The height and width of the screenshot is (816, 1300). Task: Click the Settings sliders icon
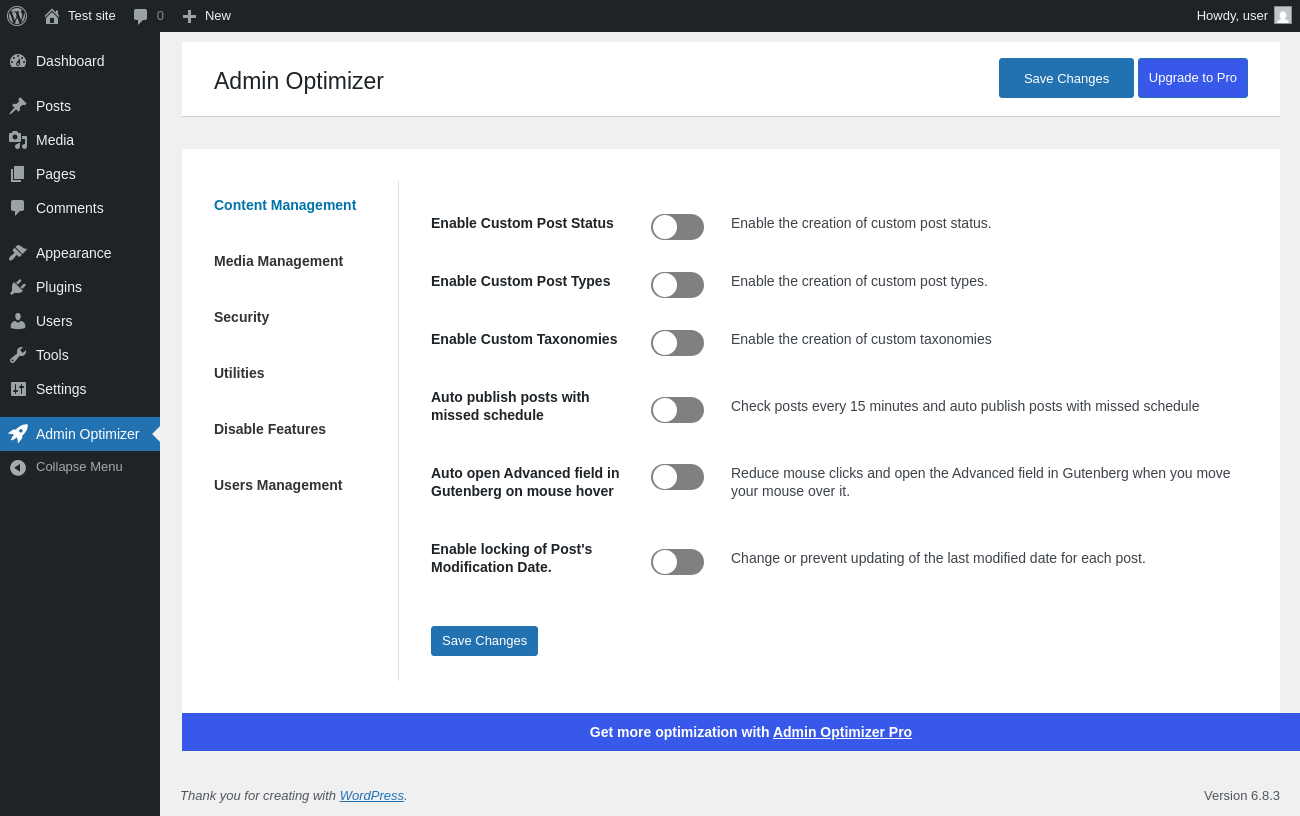18,389
